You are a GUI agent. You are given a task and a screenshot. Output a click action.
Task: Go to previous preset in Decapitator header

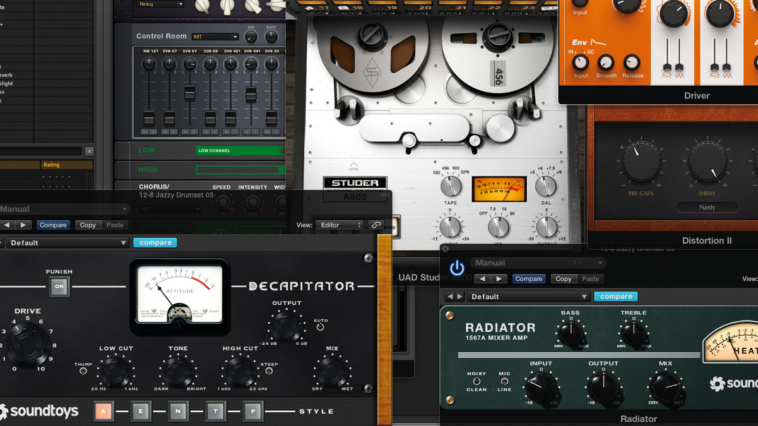(7, 225)
